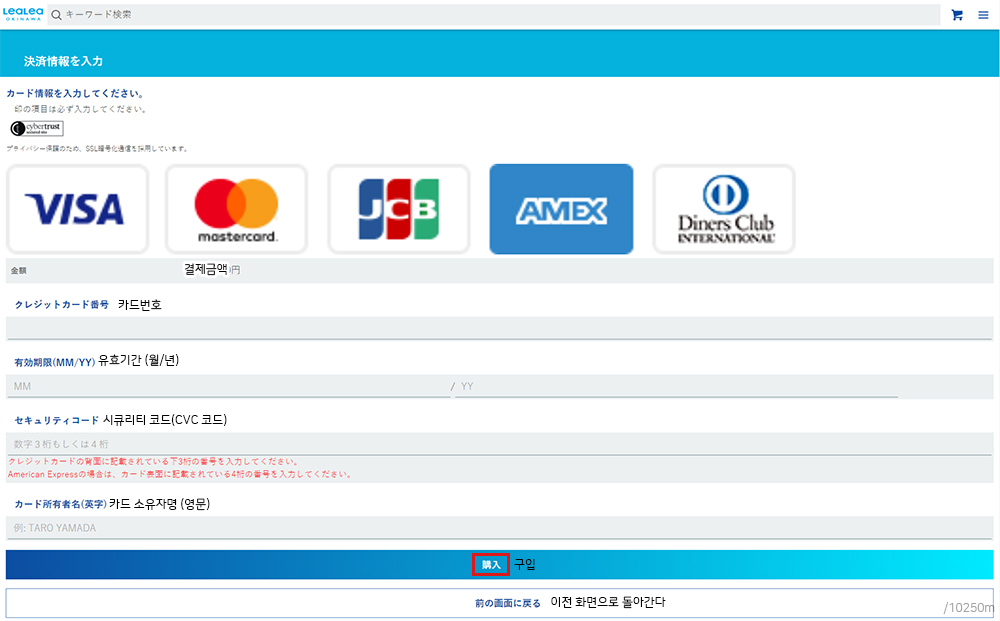Click the セキュリティコード label
Screen dimensions: 1000x621
pos(57,420)
